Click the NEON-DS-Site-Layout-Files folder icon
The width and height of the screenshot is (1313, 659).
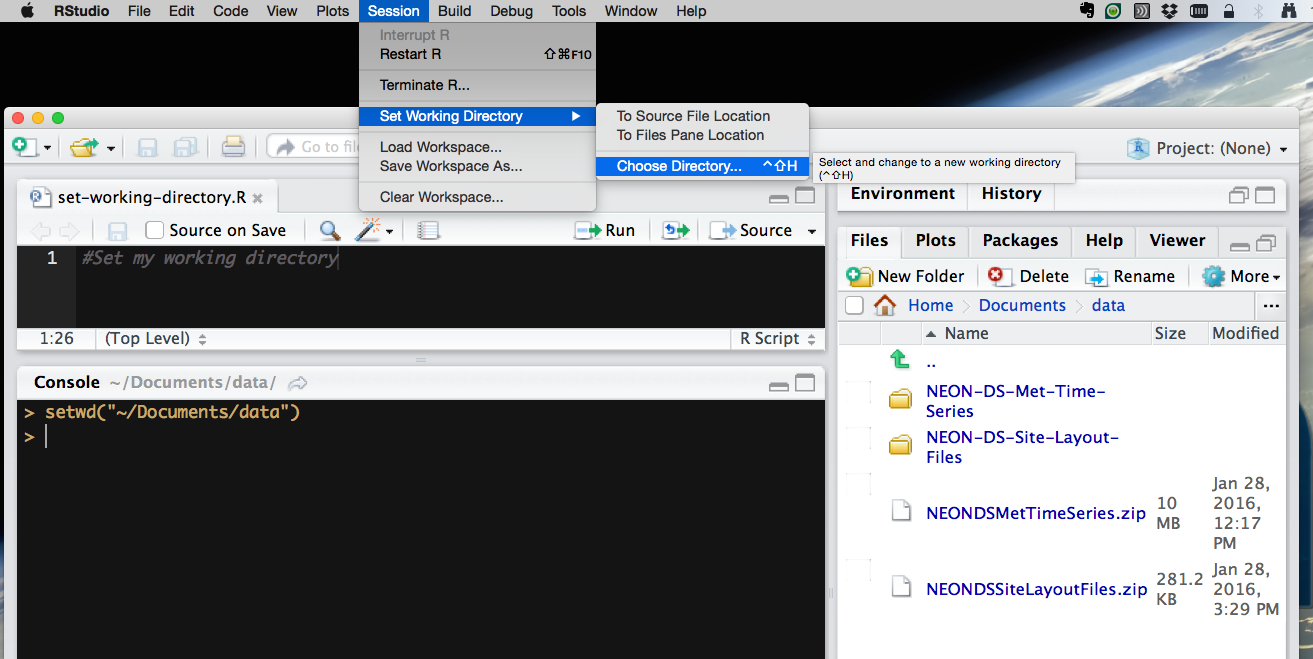[x=901, y=446]
